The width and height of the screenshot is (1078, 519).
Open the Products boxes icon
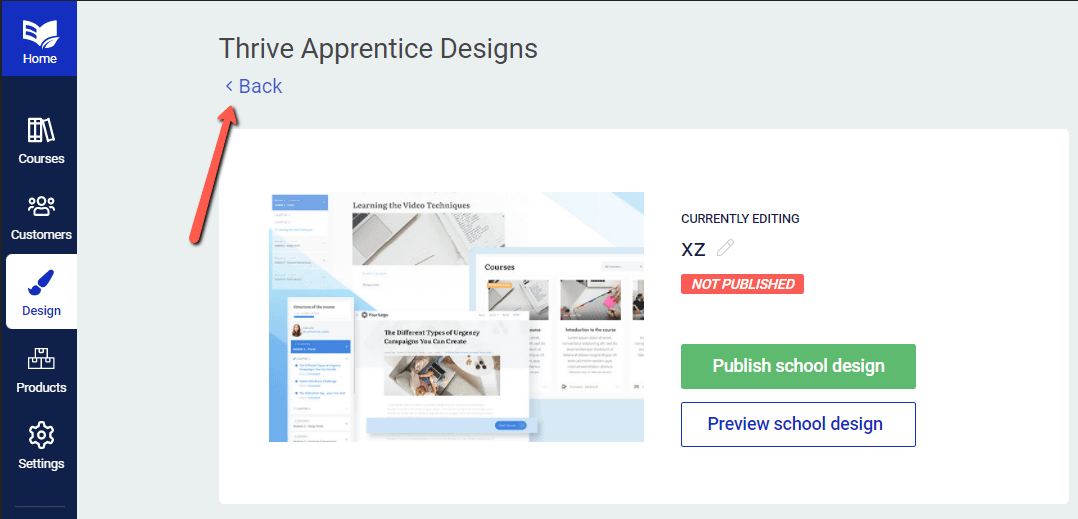point(41,360)
